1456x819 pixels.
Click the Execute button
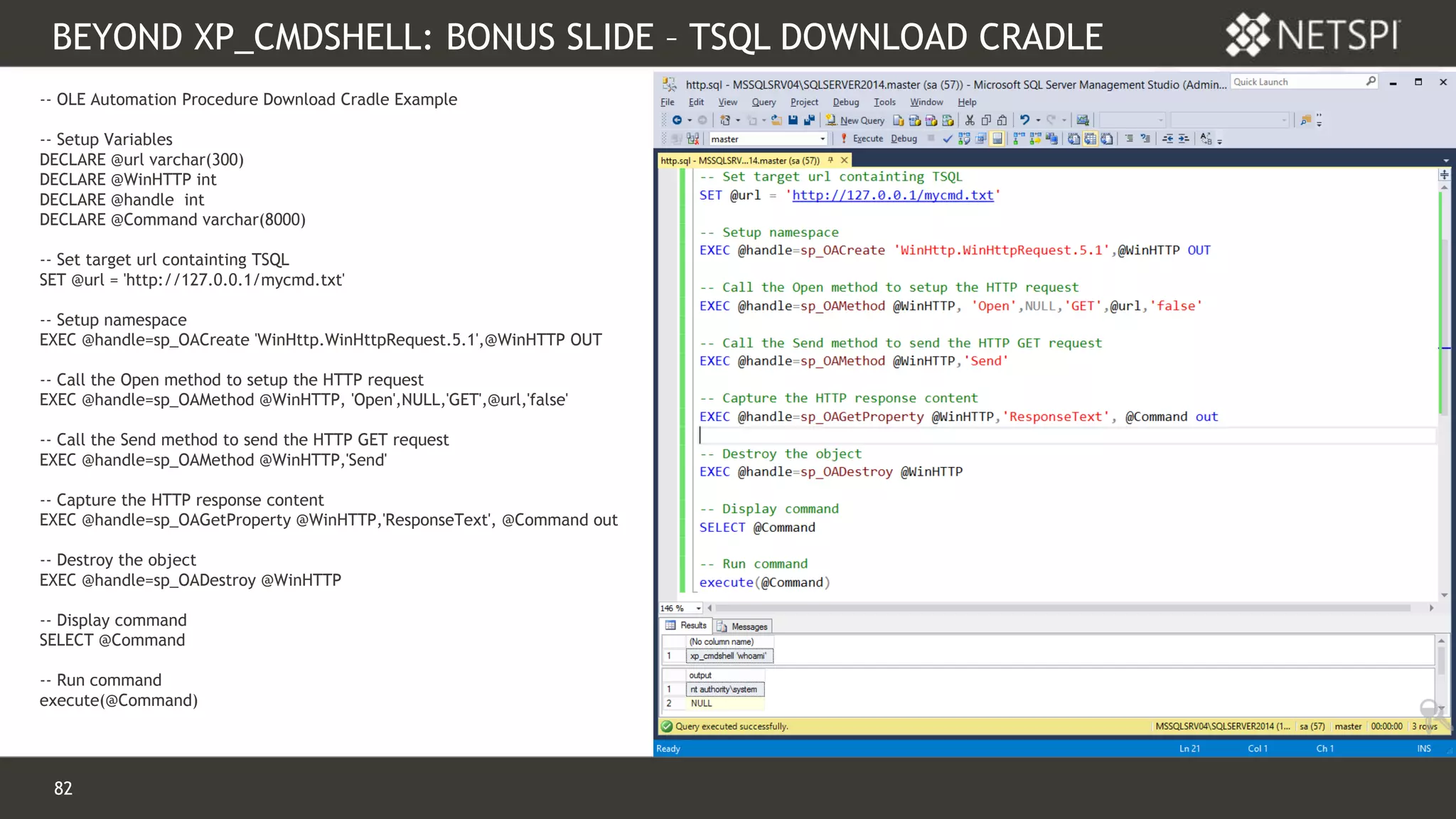point(861,139)
